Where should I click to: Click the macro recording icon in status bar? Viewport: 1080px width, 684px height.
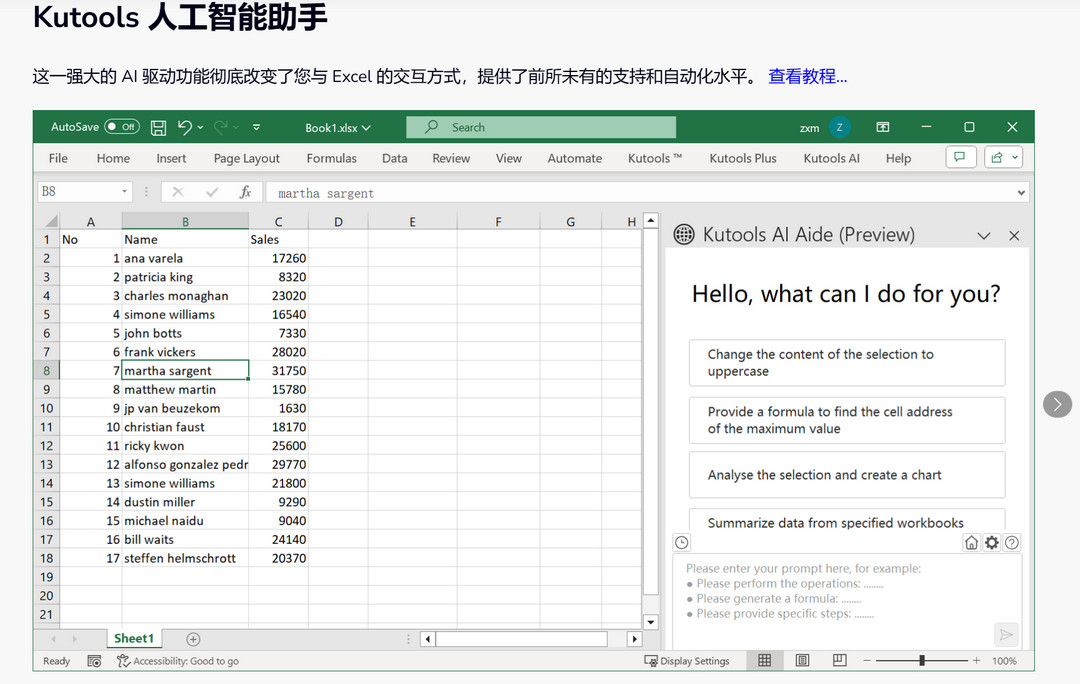click(x=92, y=661)
